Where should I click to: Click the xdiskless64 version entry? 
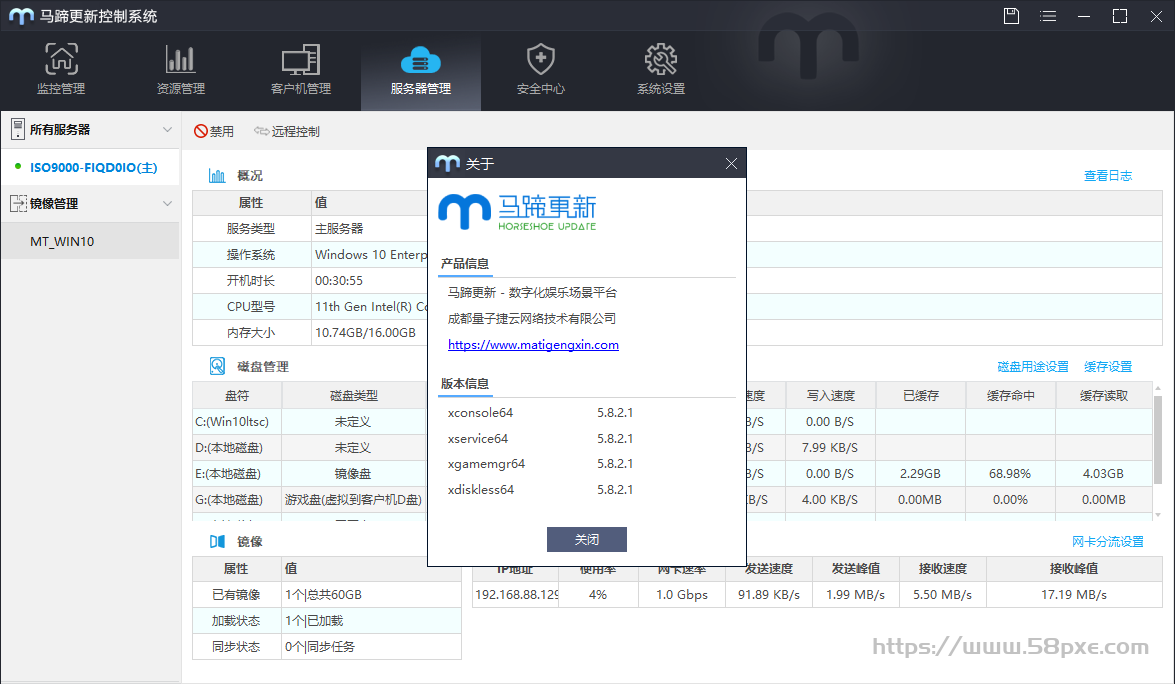point(481,489)
